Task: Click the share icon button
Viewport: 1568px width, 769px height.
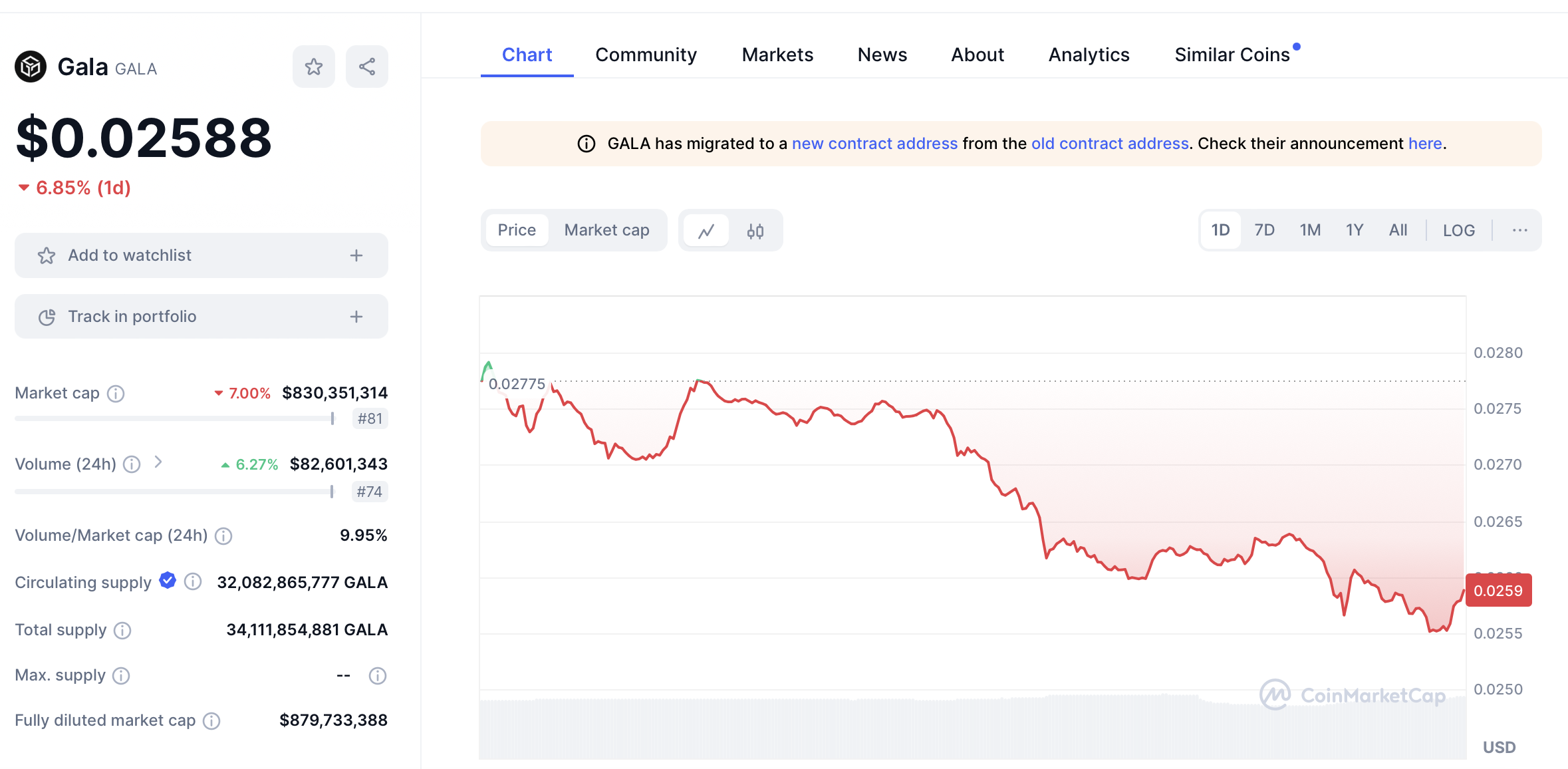Action: pos(367,67)
